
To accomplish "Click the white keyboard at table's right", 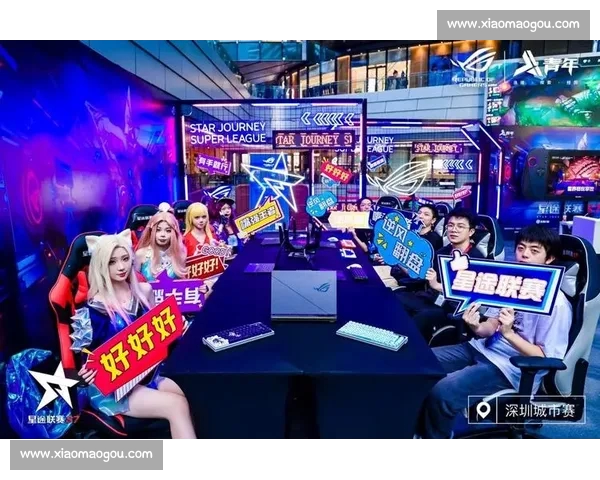I will [371, 335].
